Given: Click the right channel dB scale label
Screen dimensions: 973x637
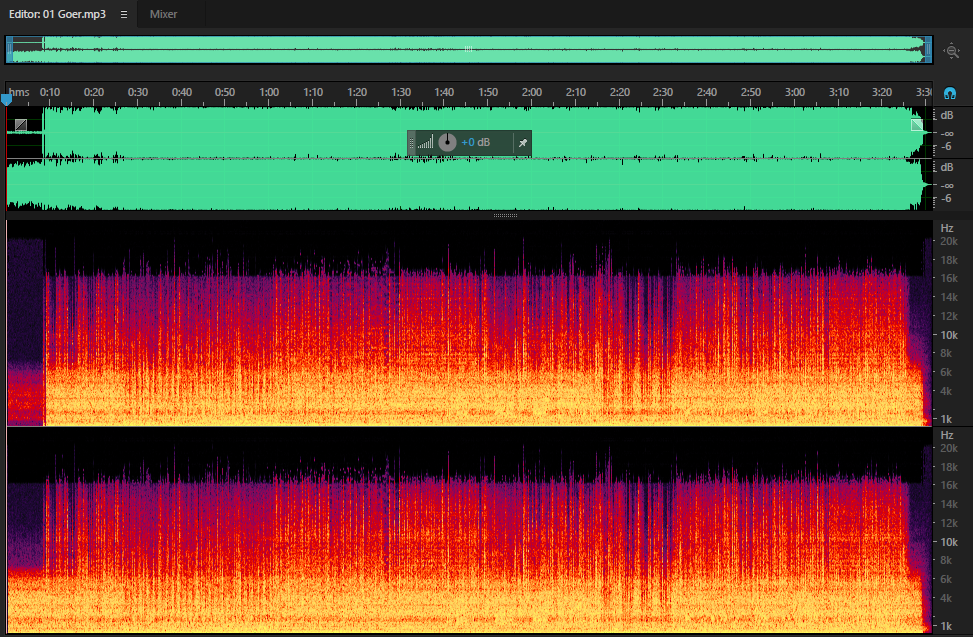Looking at the screenshot, I should (946, 167).
